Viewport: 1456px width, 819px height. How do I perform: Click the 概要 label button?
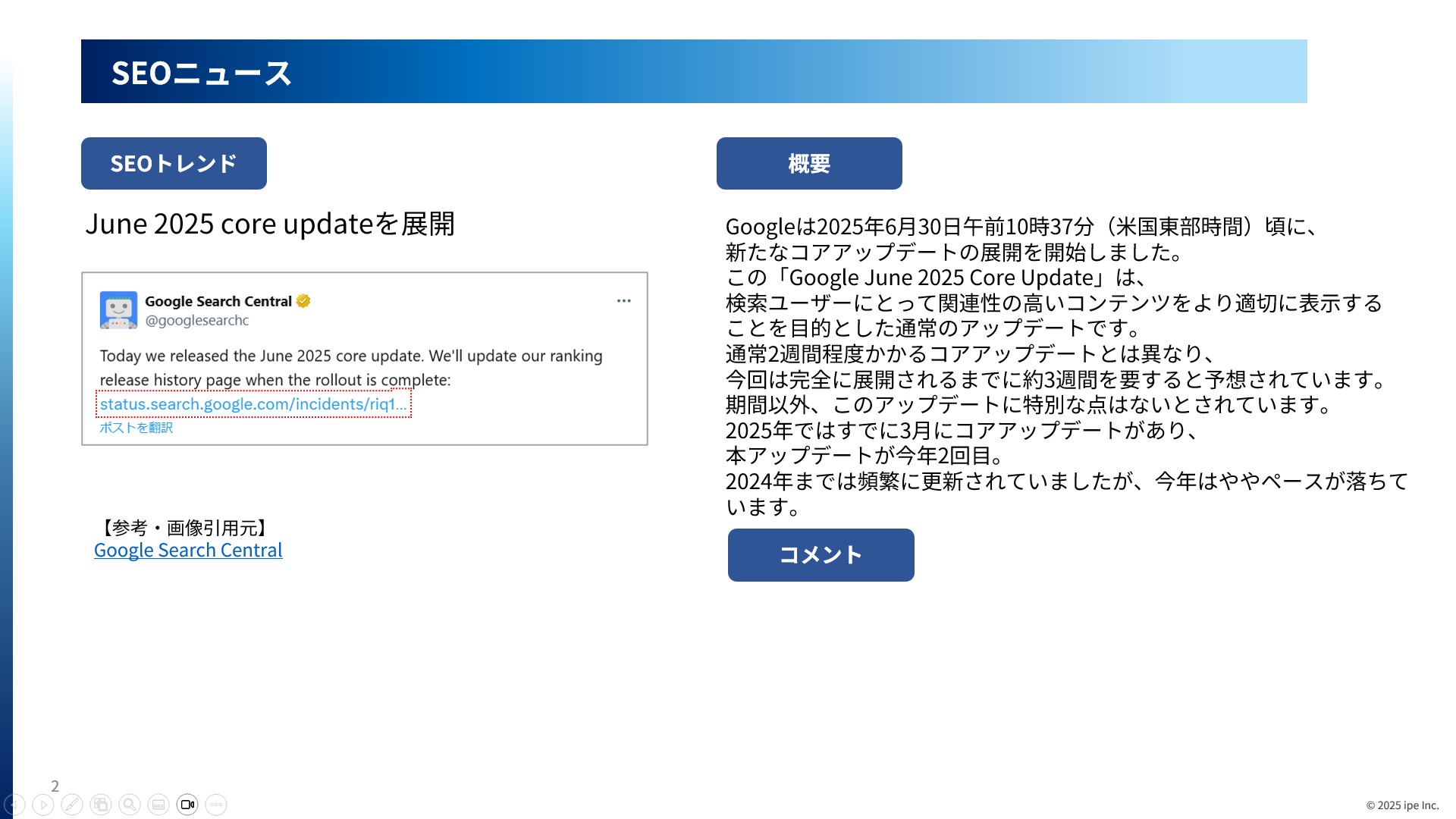point(809,163)
